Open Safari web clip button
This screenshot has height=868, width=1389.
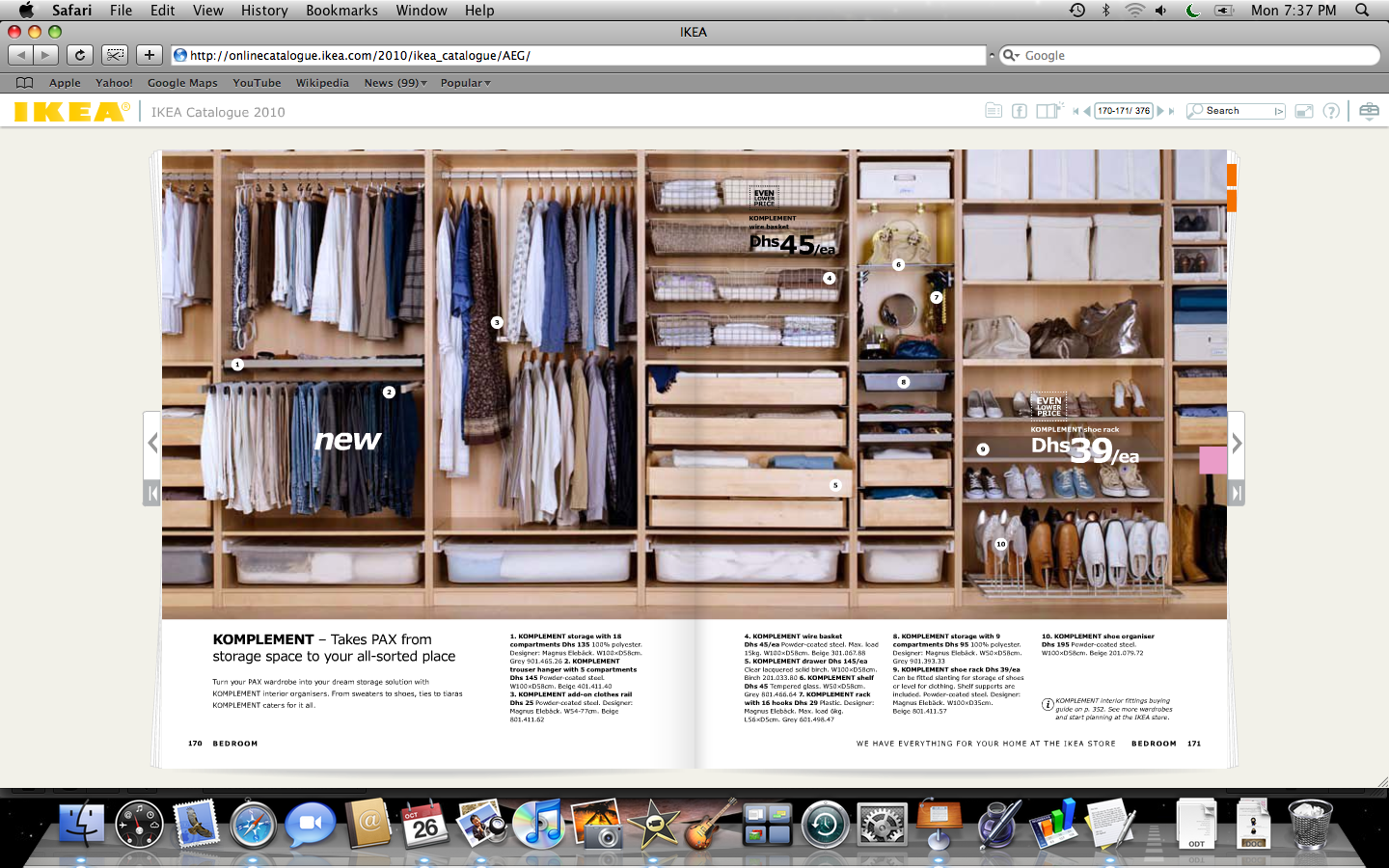(x=115, y=55)
